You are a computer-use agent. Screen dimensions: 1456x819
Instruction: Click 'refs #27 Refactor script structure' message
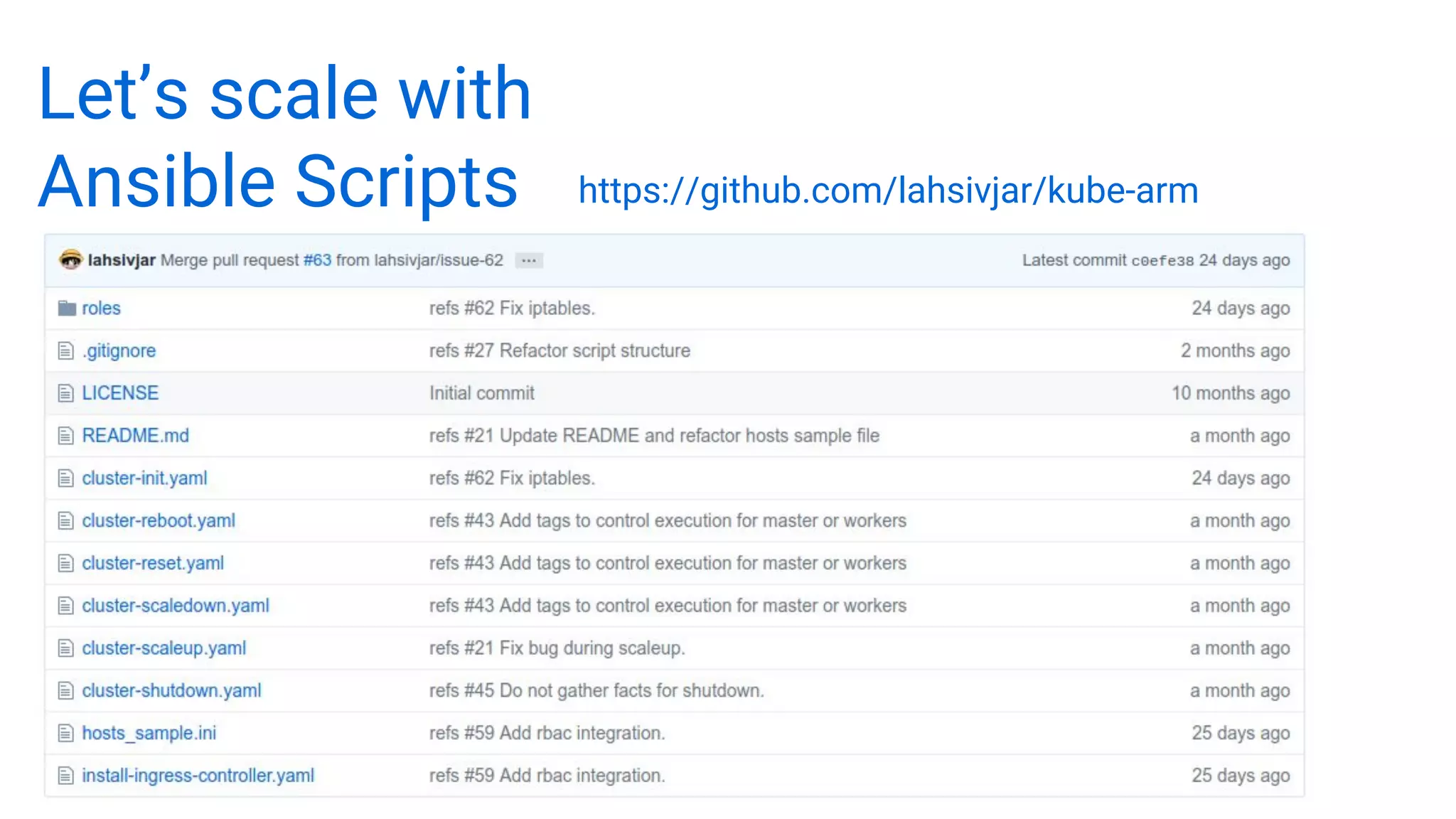click(560, 350)
